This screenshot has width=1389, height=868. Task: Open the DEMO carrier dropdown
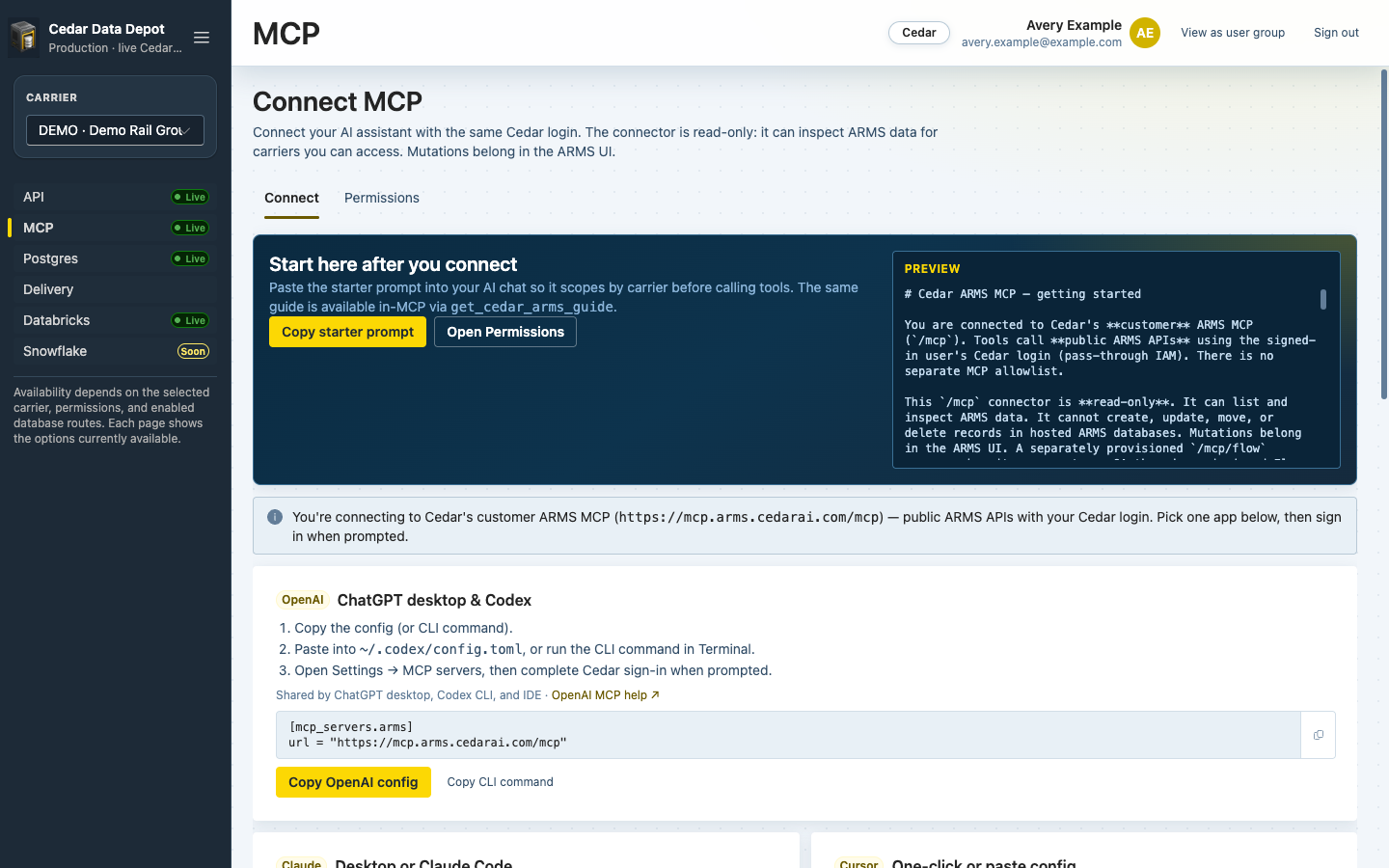point(115,130)
